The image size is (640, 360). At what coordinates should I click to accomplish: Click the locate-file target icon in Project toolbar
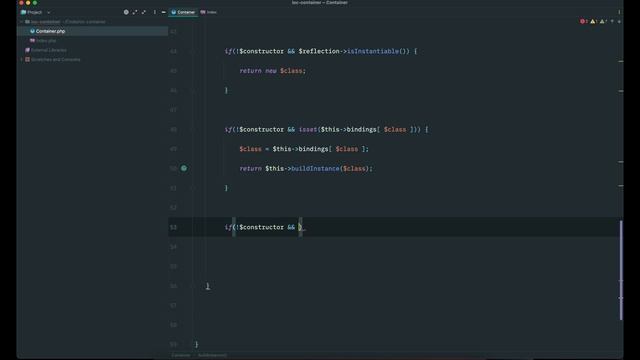[126, 12]
